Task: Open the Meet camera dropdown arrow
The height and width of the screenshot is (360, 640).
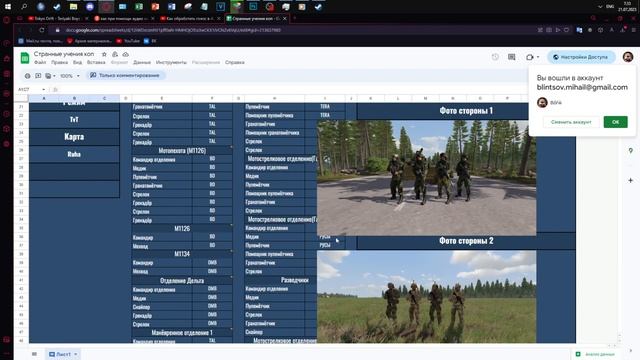Action: point(538,57)
